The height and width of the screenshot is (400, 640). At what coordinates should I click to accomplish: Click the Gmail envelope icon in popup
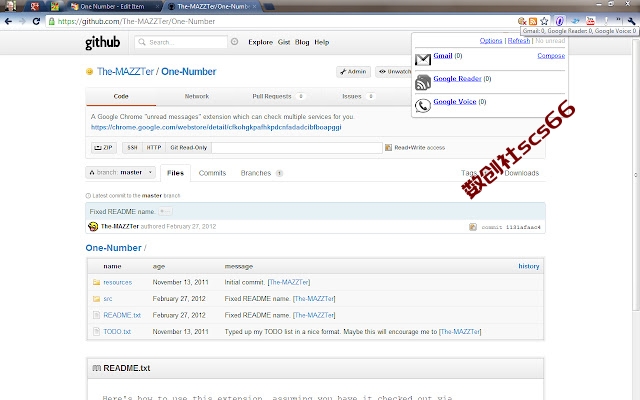pos(423,60)
